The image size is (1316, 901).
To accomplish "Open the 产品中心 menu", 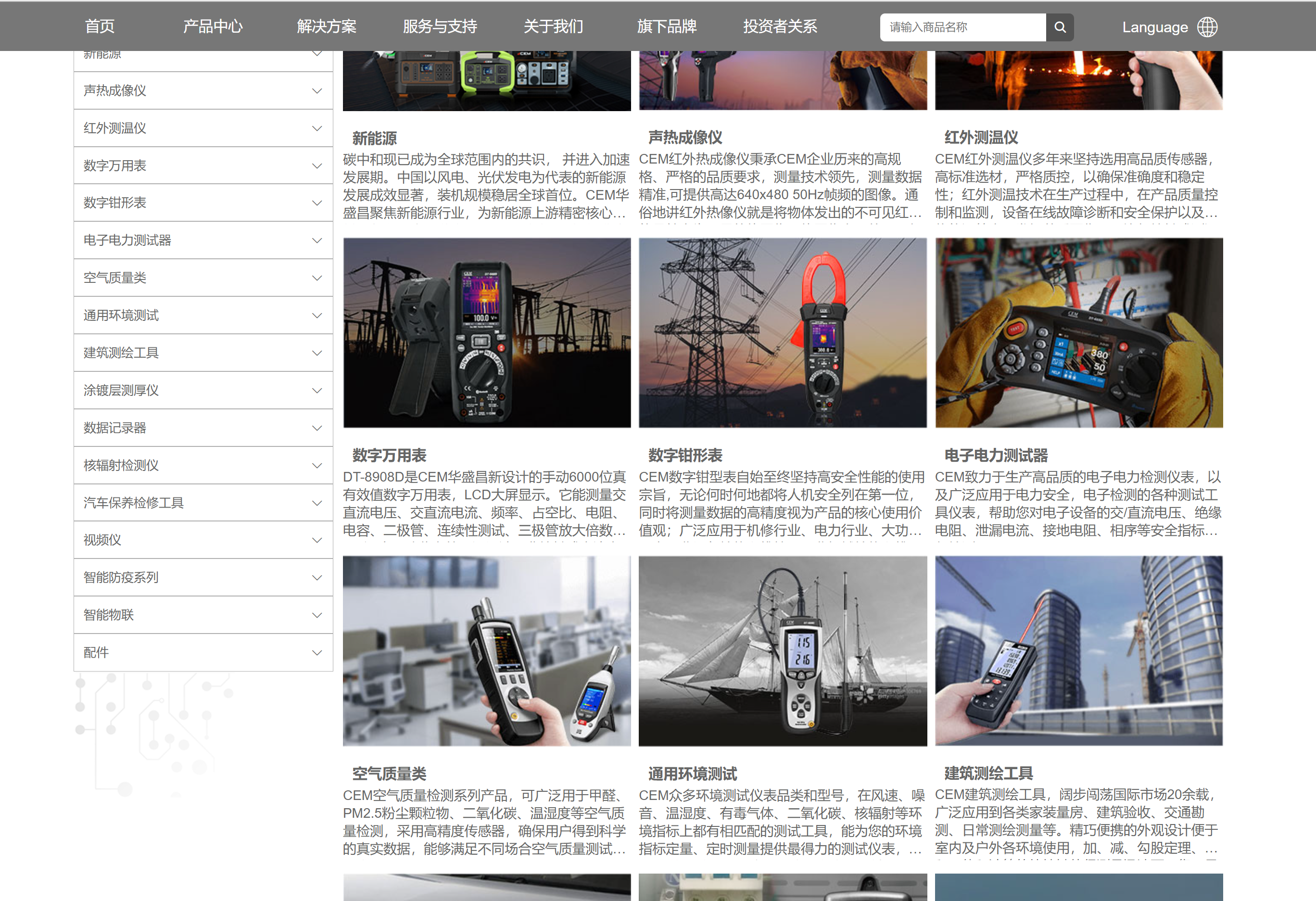I will (213, 26).
